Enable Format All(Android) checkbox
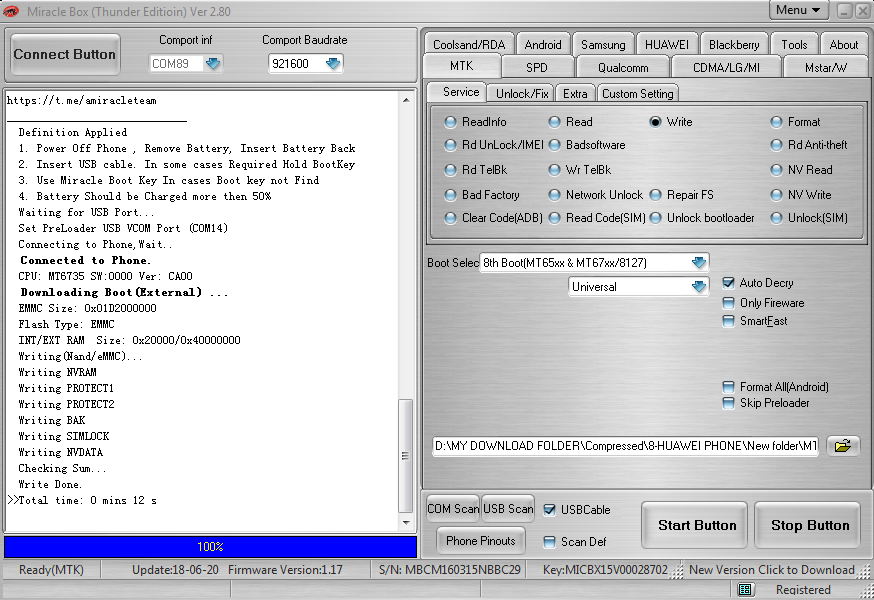The width and height of the screenshot is (874, 600). 728,386
